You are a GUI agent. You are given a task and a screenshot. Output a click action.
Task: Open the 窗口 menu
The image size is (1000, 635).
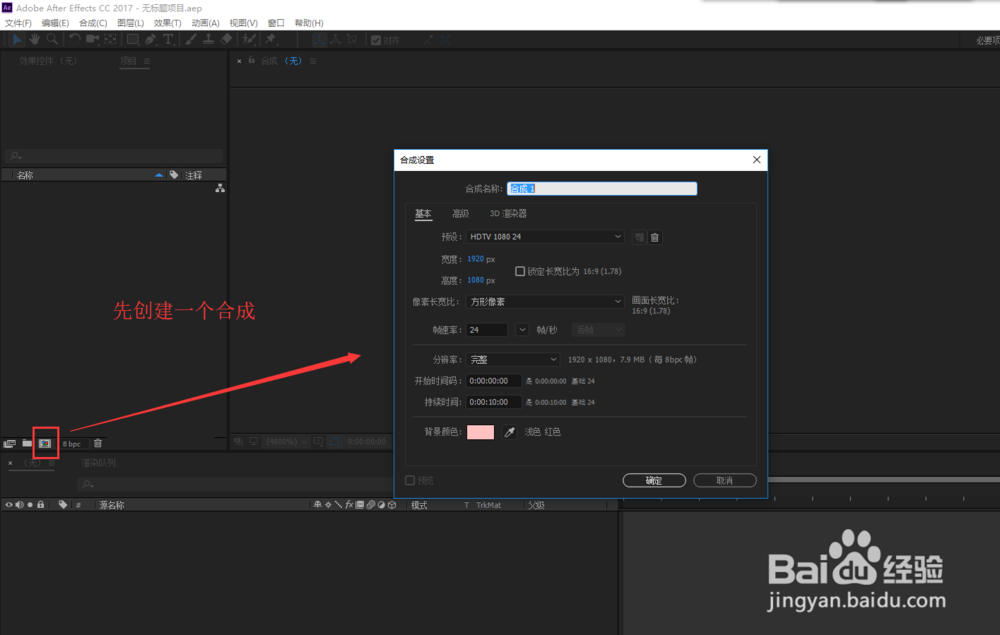pyautogui.click(x=276, y=23)
